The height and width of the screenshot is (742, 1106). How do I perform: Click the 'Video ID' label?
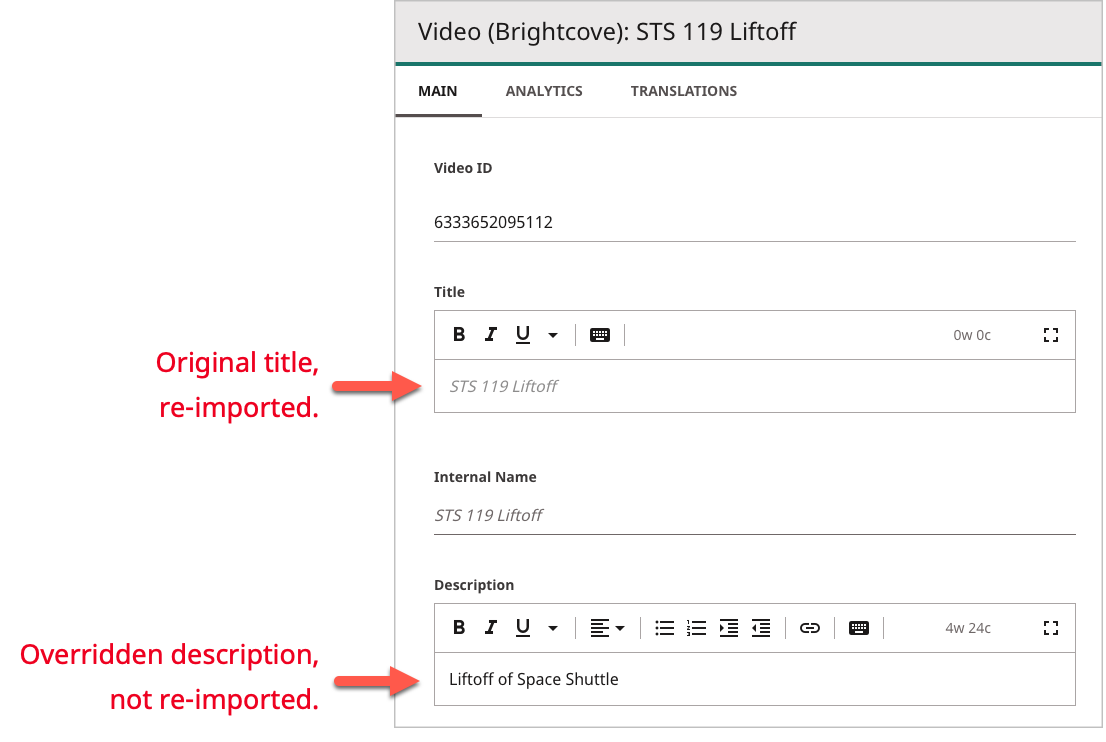pos(463,168)
